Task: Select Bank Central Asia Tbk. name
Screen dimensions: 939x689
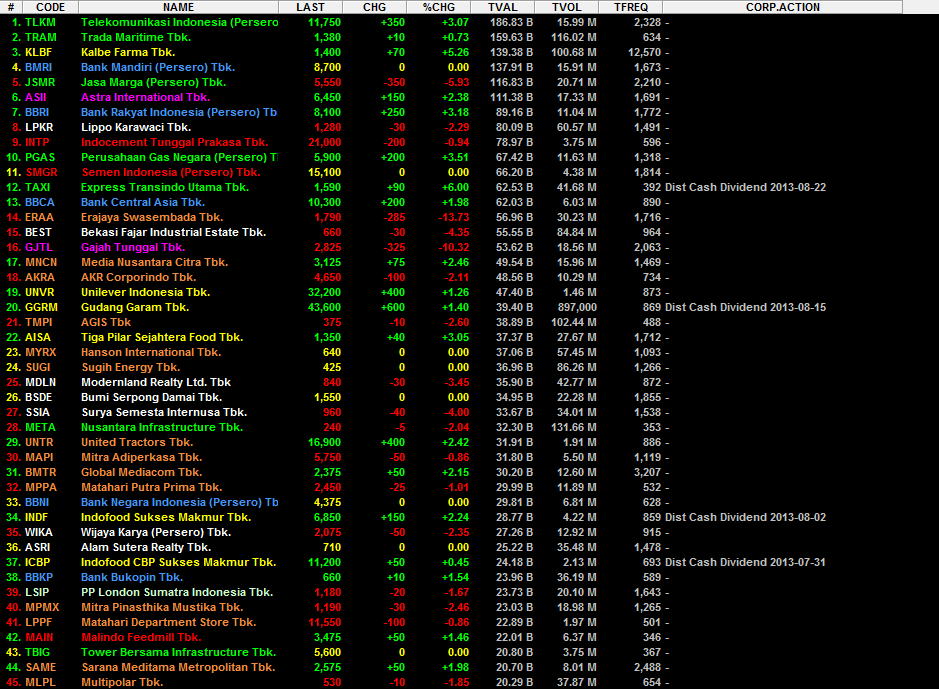Action: click(x=143, y=202)
